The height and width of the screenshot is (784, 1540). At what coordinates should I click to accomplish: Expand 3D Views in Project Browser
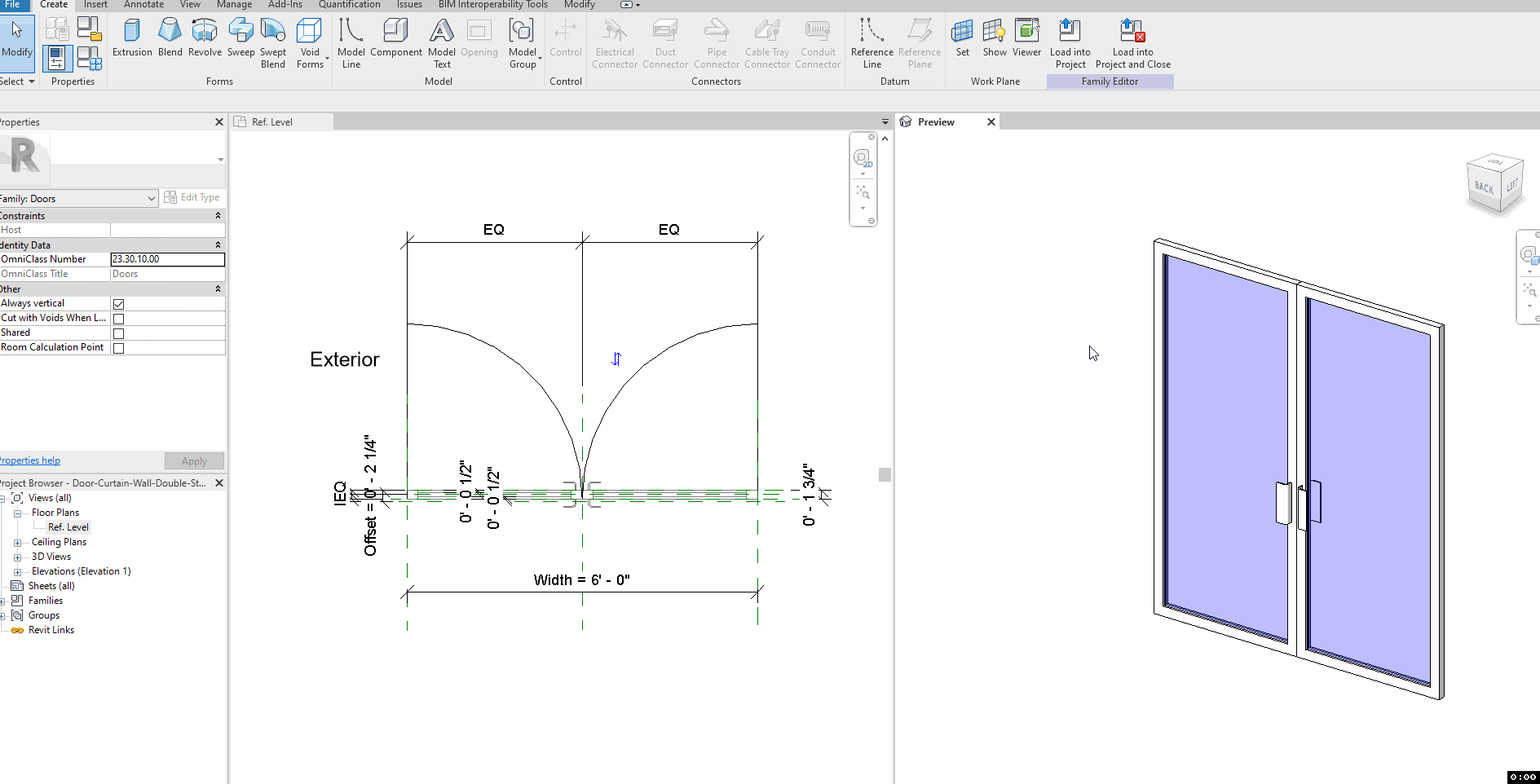coord(17,557)
